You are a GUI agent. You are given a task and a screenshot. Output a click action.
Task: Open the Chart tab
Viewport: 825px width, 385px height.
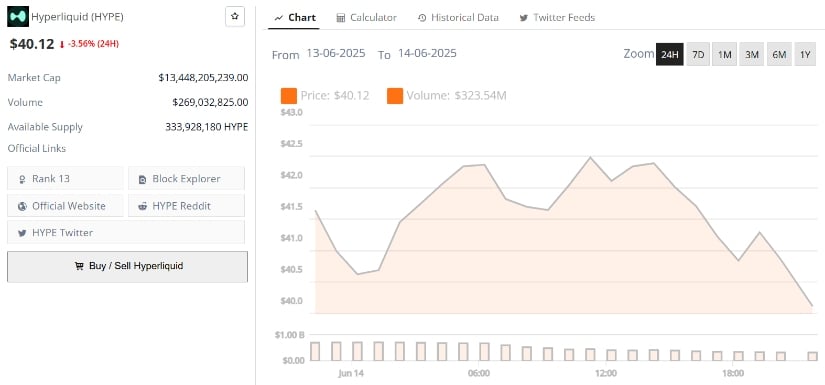click(295, 17)
